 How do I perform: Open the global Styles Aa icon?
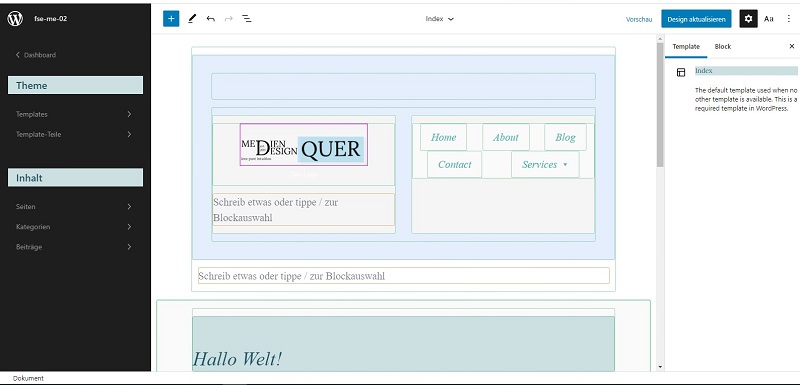[769, 19]
